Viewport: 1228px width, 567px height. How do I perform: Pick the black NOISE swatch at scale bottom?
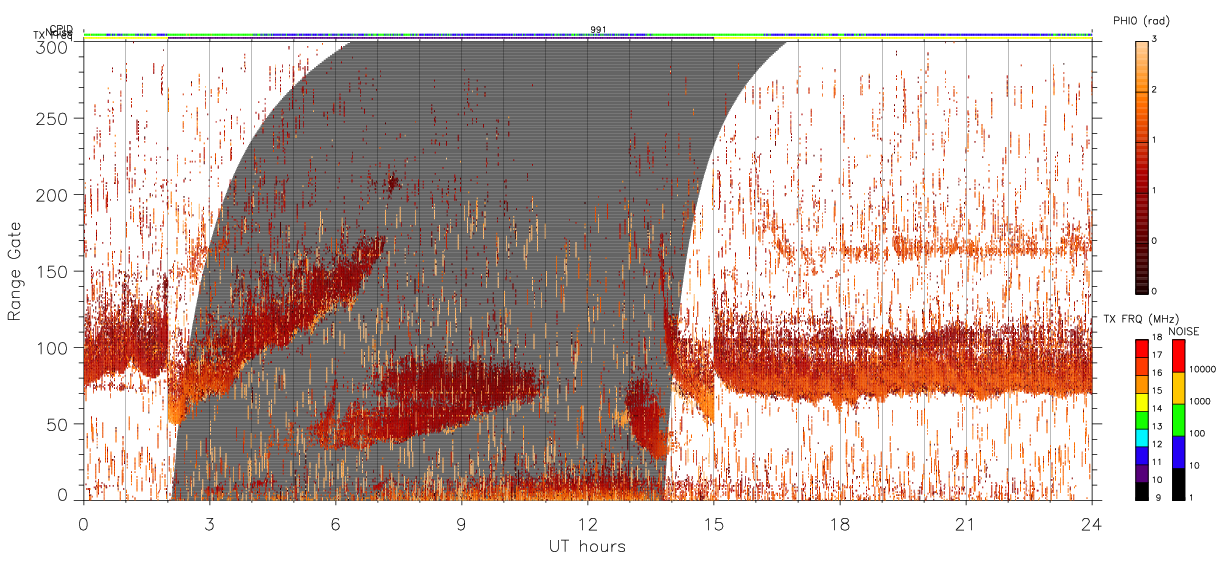[x=1179, y=482]
